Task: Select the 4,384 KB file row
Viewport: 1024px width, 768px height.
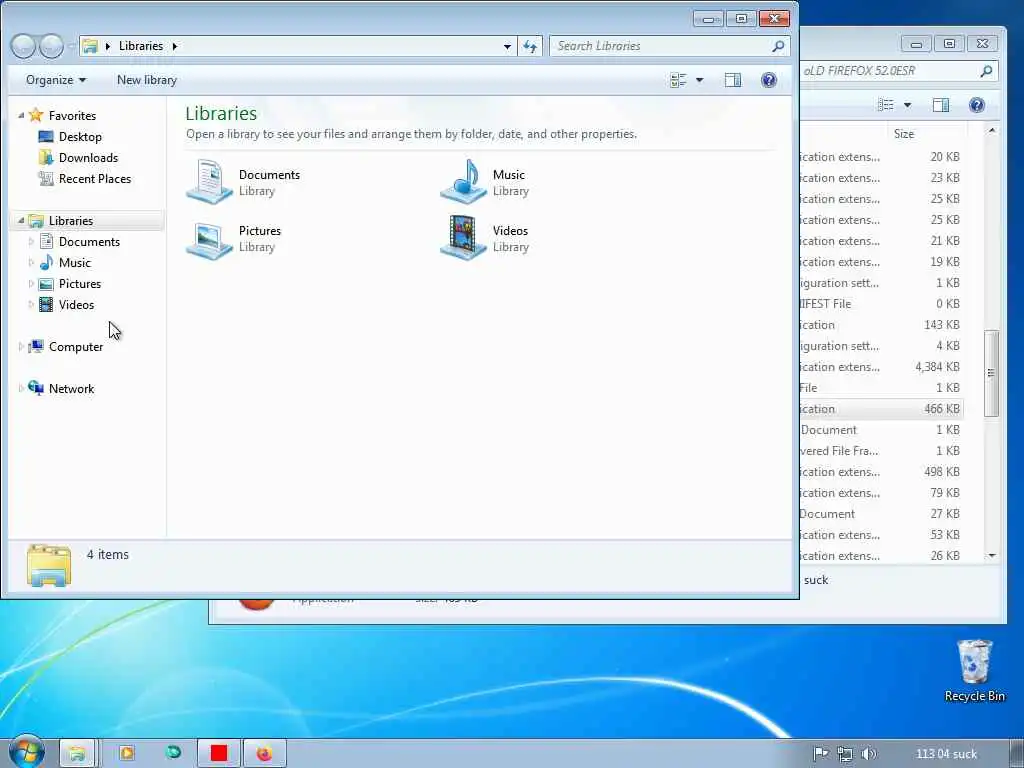Action: click(x=881, y=367)
